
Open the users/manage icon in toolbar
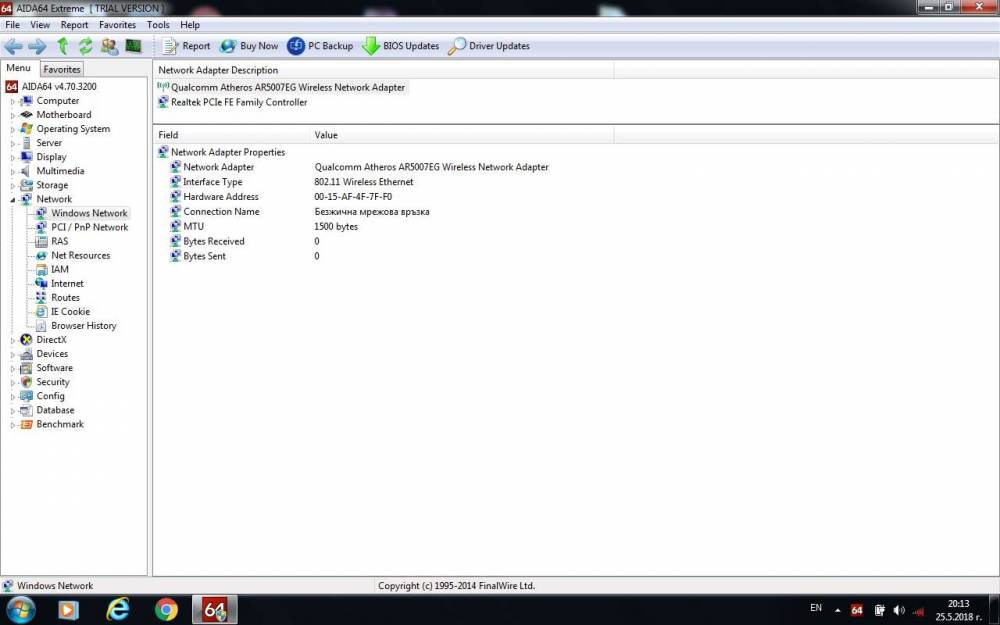tap(109, 46)
